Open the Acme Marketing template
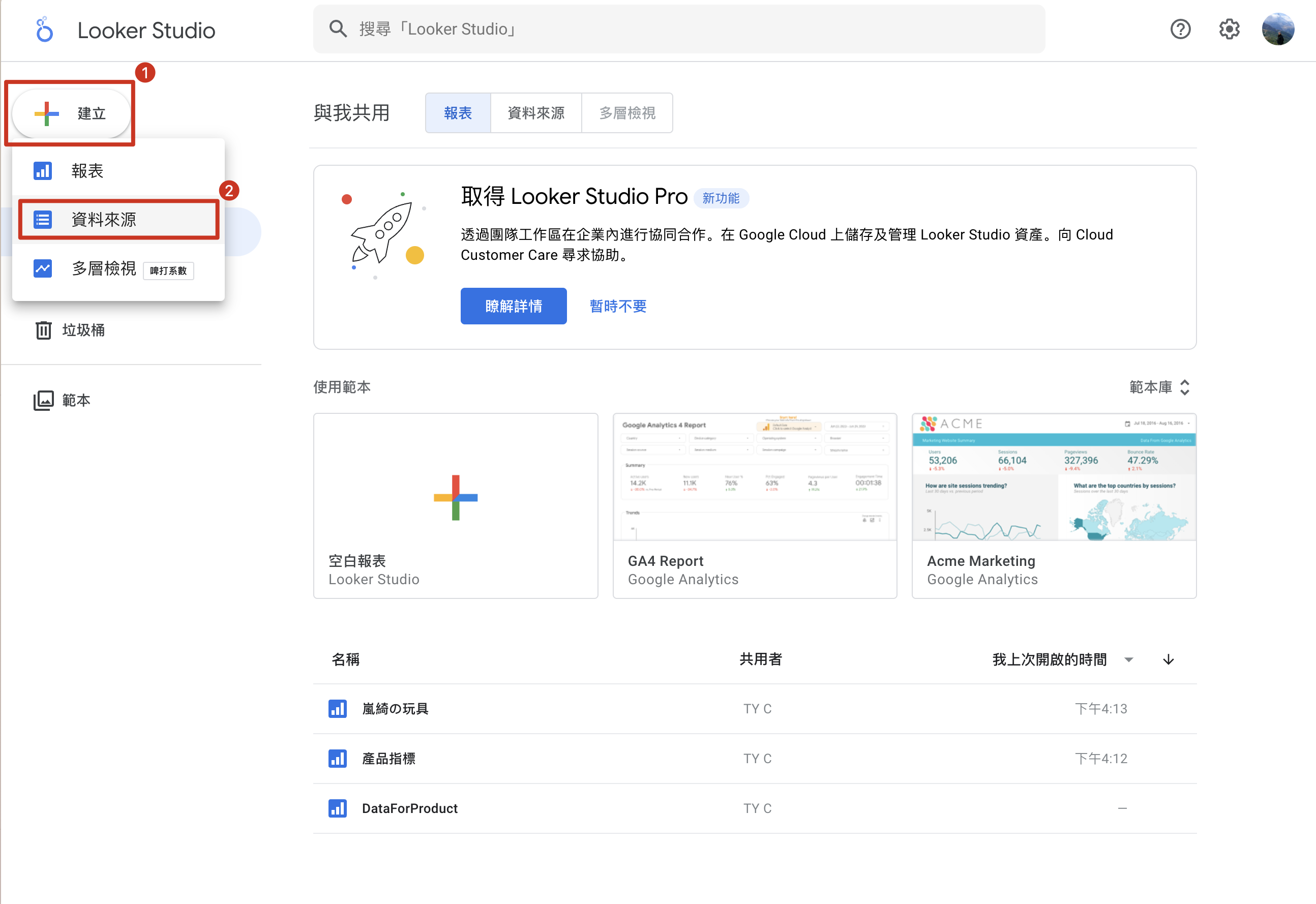1316x904 pixels. pyautogui.click(x=1054, y=506)
